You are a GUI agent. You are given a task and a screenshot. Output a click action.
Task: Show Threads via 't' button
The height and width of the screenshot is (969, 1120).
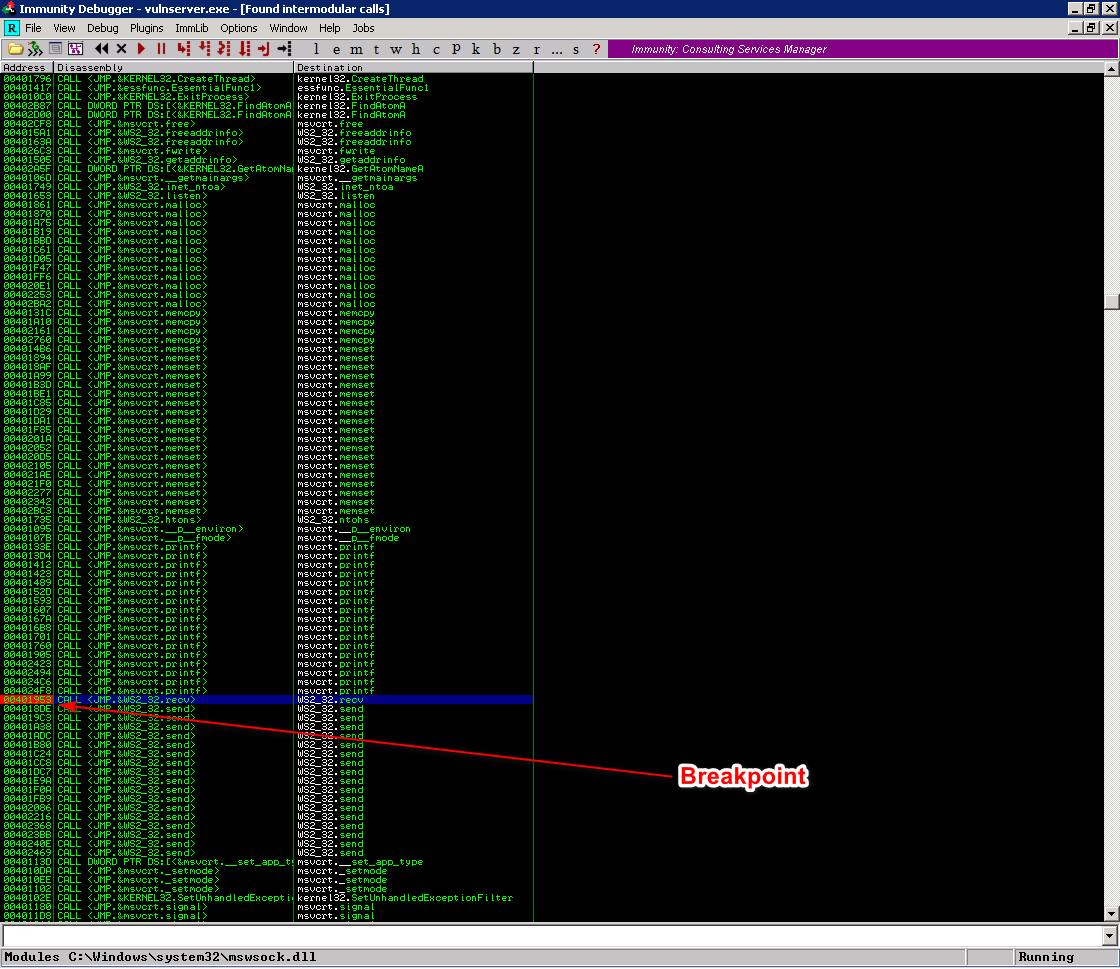coord(376,49)
